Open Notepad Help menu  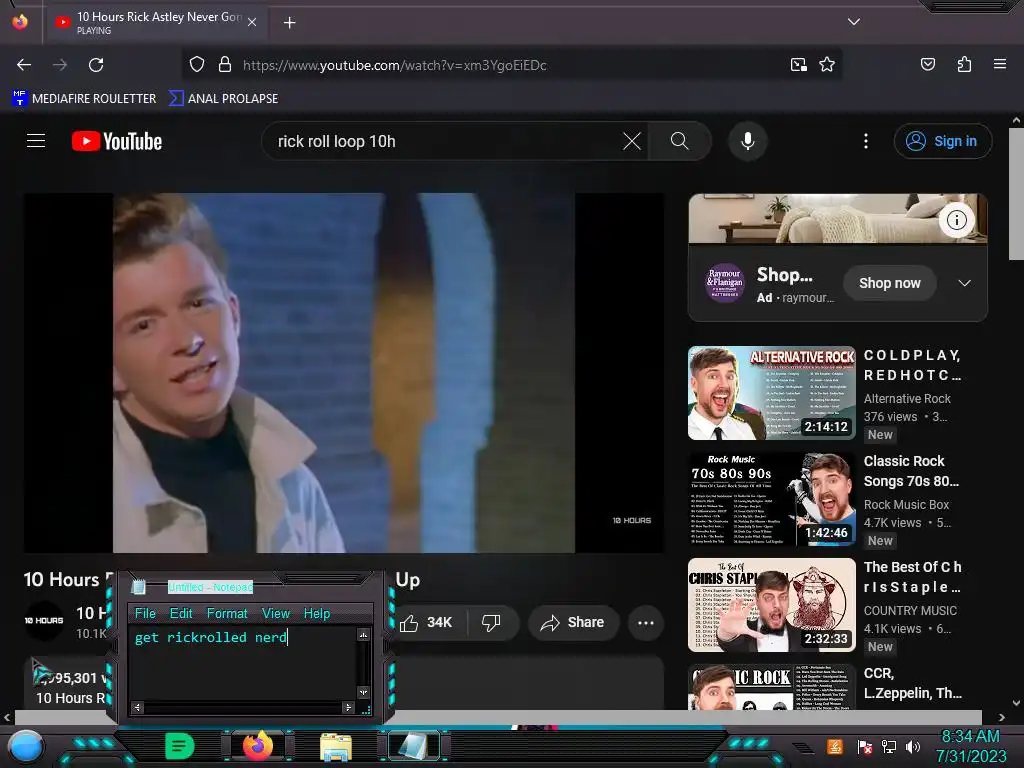coord(317,613)
